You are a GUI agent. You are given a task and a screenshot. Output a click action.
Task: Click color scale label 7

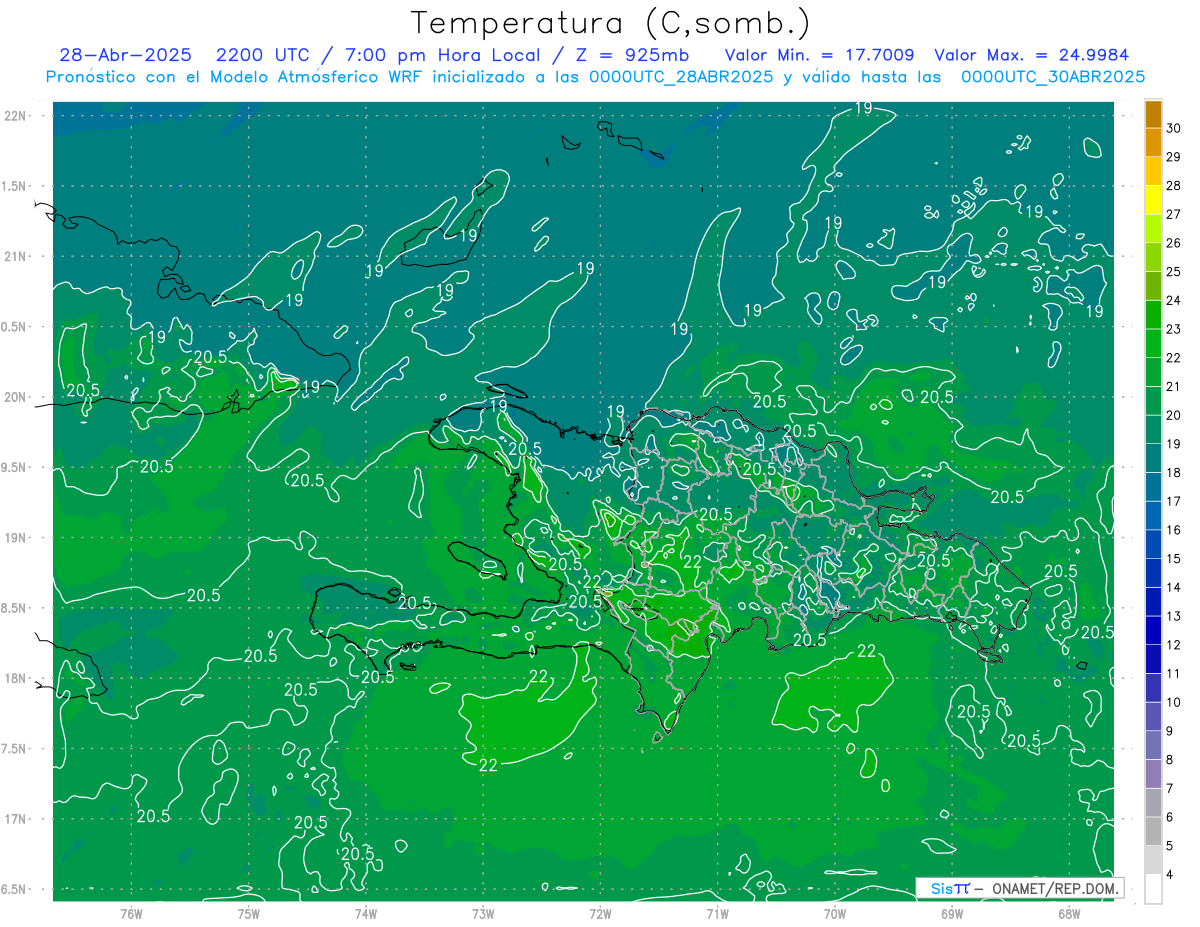(x=1172, y=789)
